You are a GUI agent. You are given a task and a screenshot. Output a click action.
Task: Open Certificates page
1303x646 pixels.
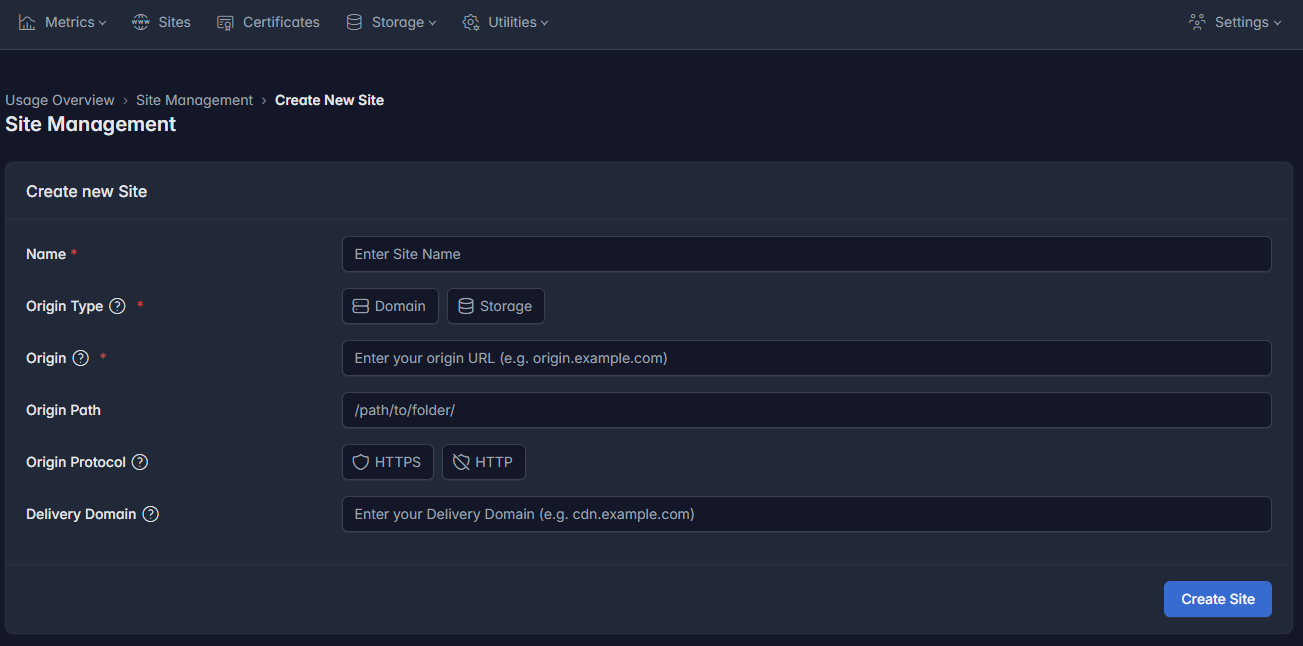pyautogui.click(x=268, y=22)
